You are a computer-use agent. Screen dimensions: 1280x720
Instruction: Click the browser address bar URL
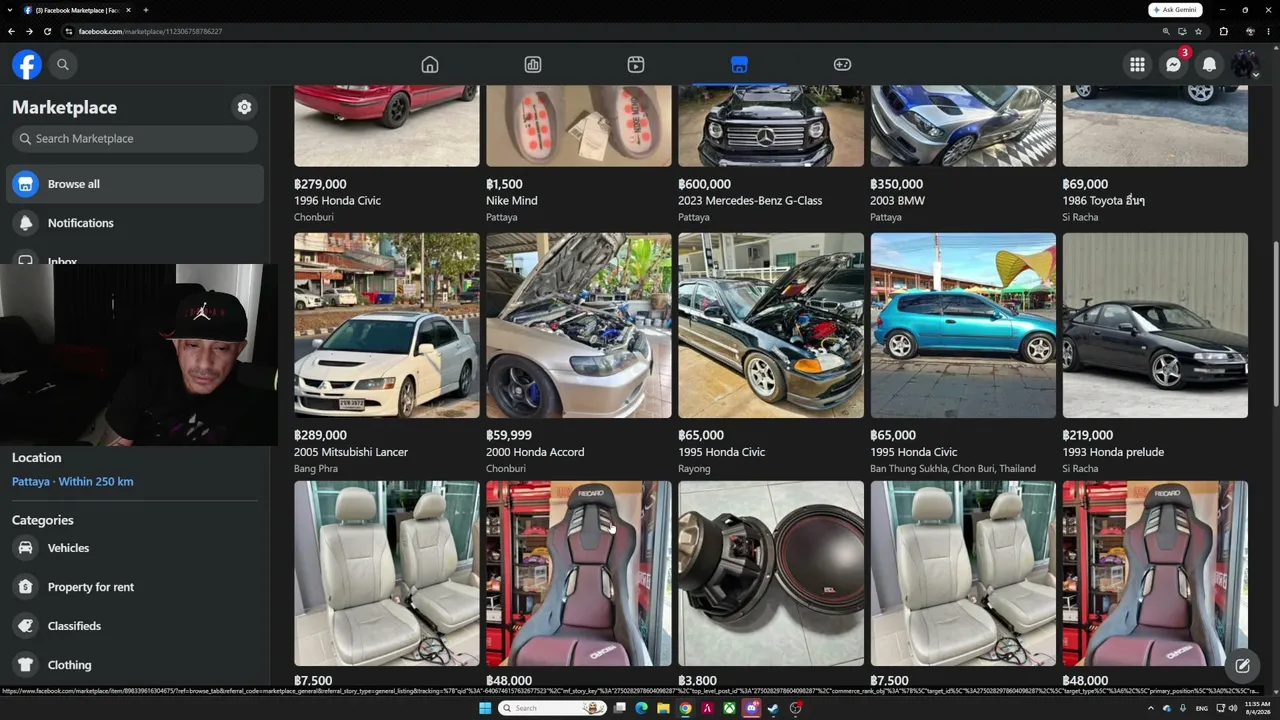(x=150, y=31)
